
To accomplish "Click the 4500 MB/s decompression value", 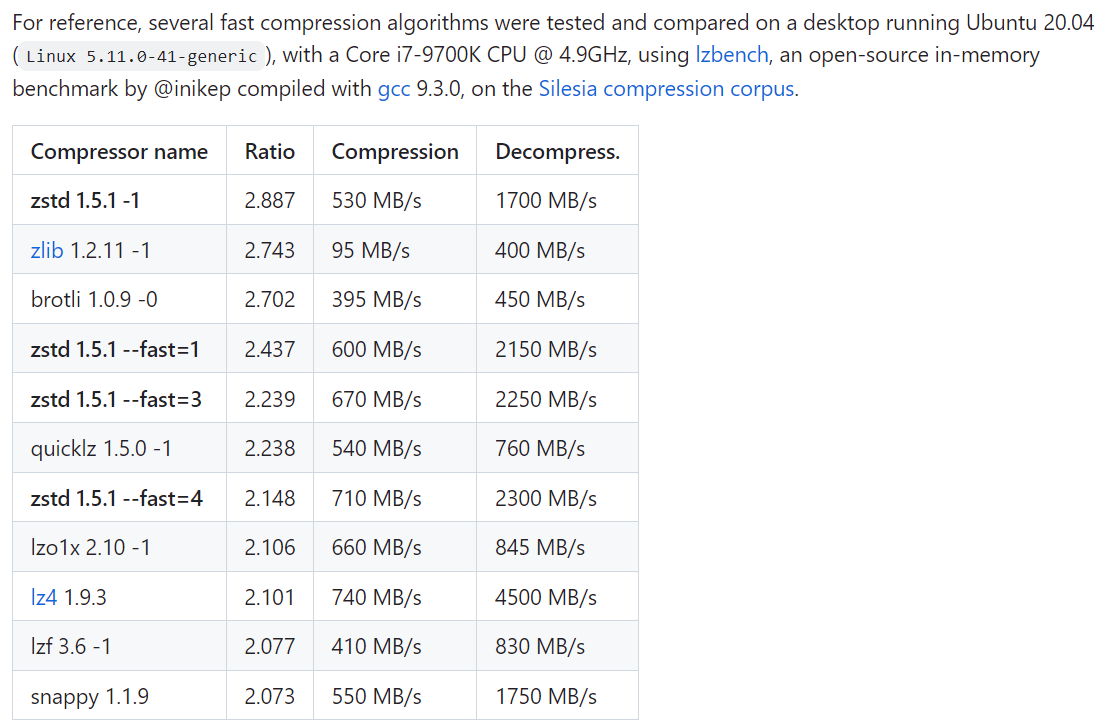I will click(546, 598).
